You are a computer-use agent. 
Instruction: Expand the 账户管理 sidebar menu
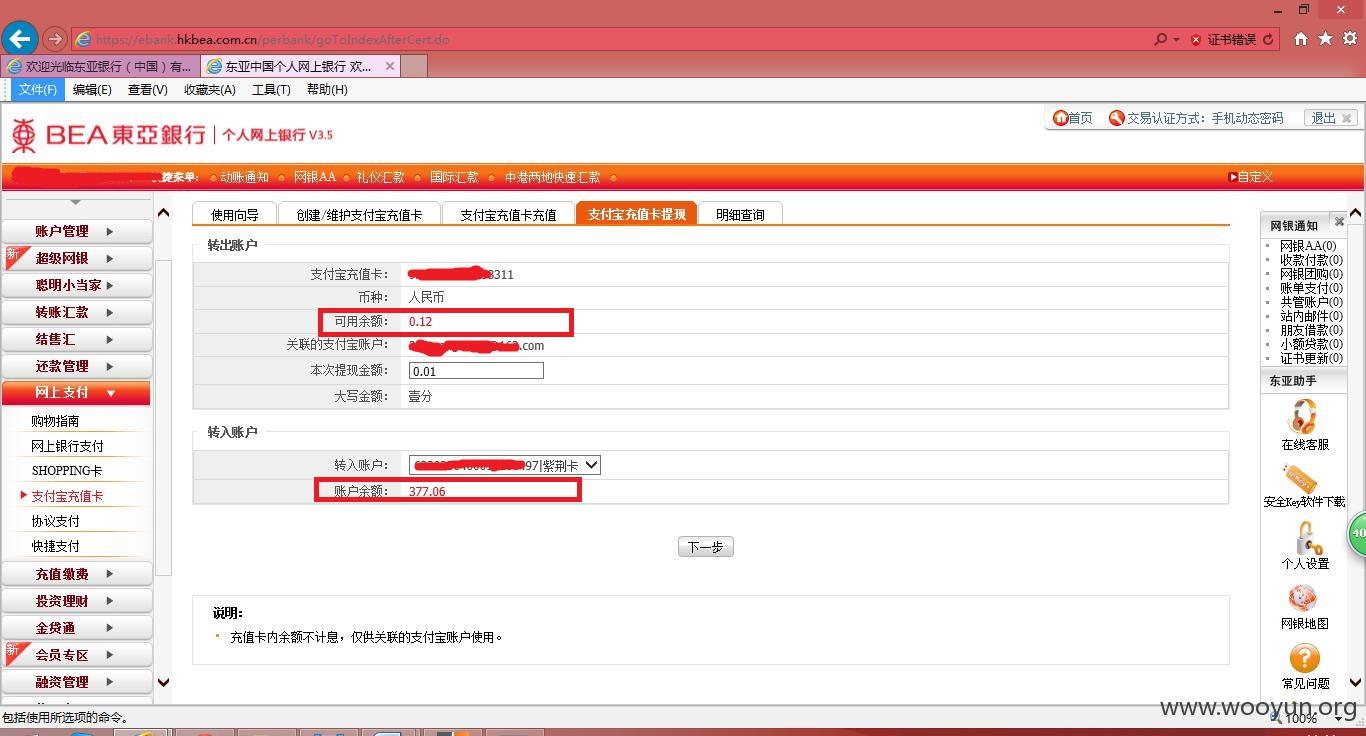coord(76,231)
